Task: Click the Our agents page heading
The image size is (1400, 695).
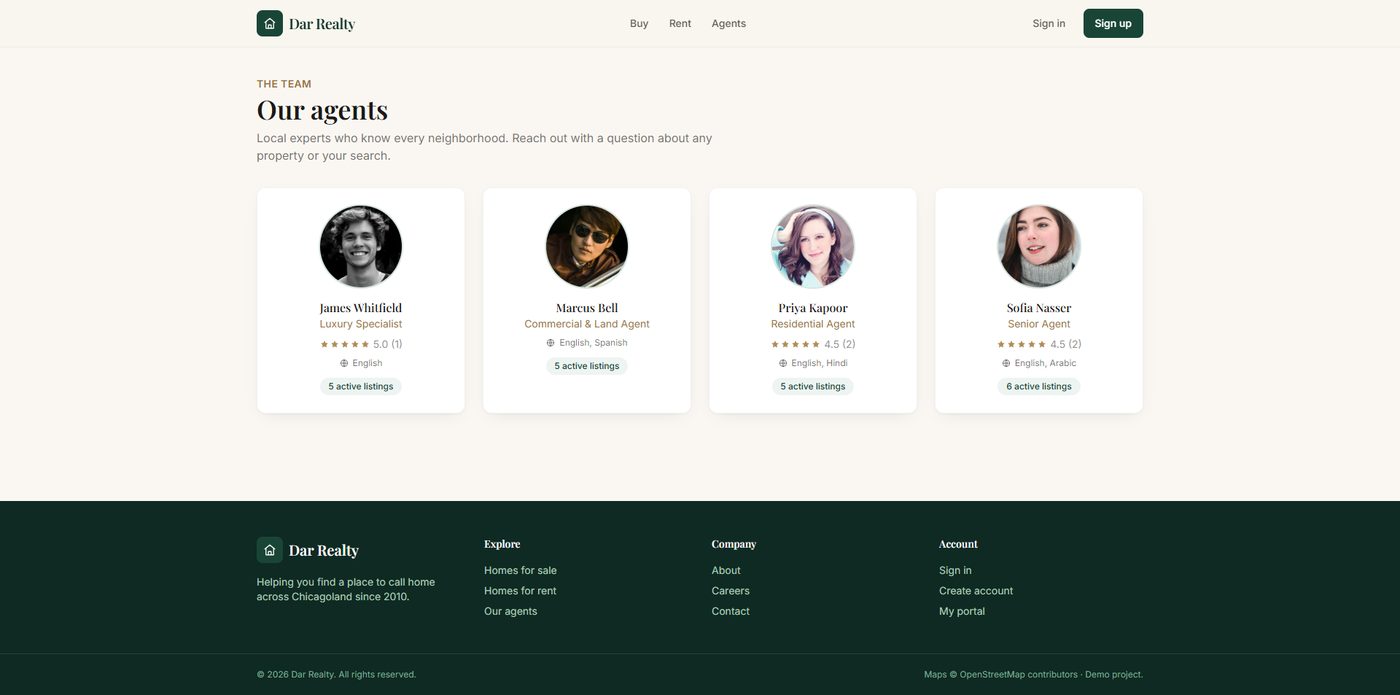Action: coord(322,109)
